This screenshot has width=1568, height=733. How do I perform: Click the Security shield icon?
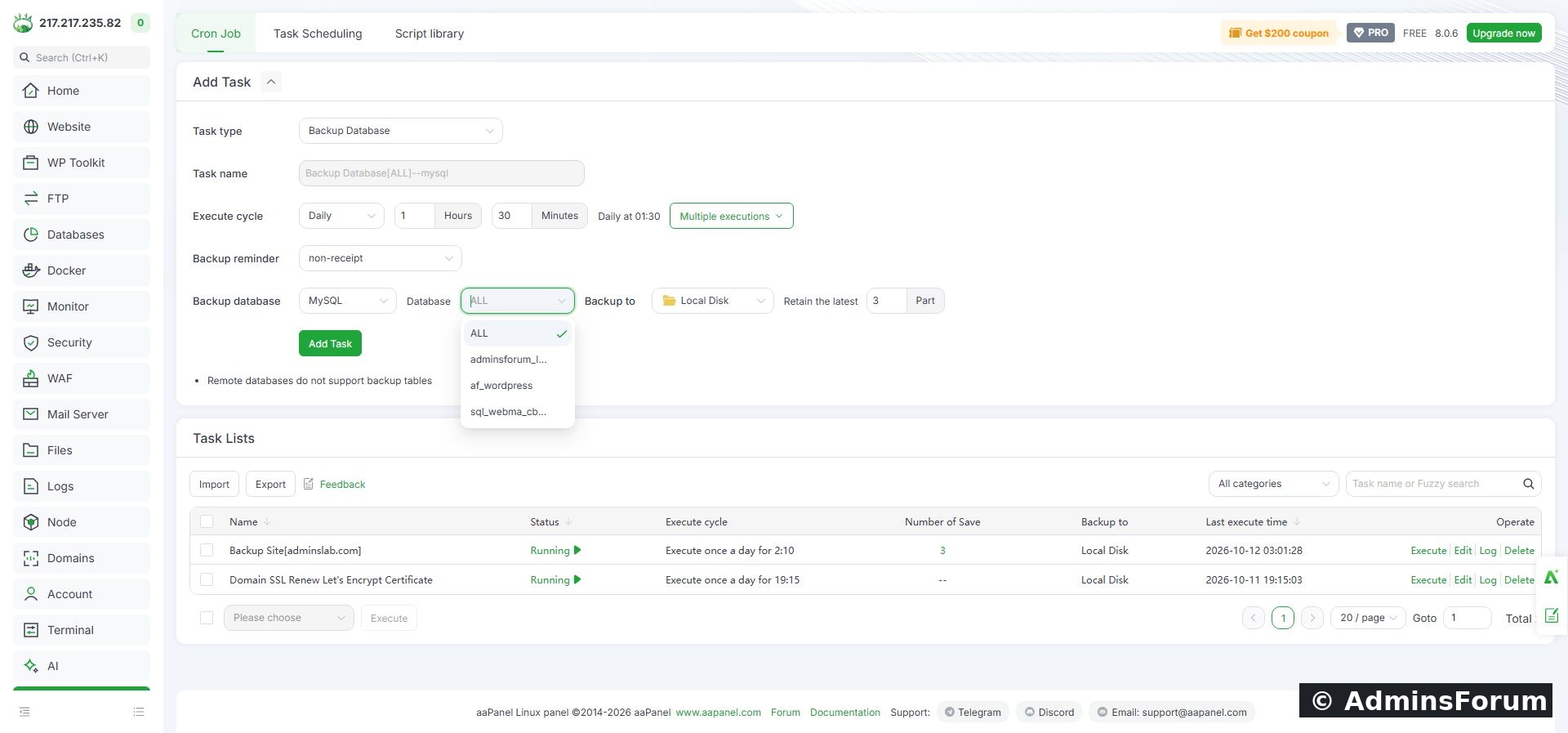pyautogui.click(x=31, y=342)
